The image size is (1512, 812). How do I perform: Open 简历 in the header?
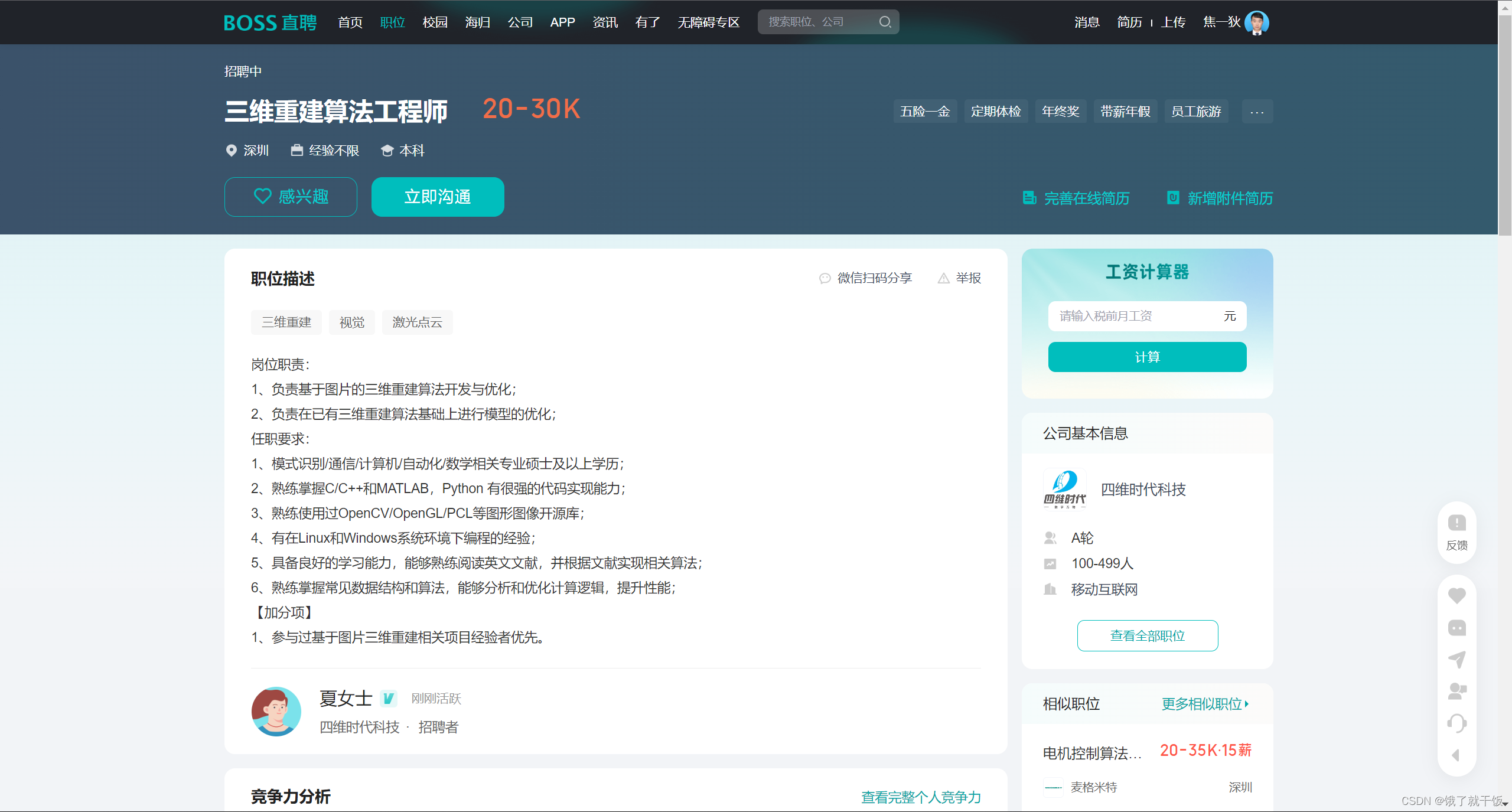1129,22
